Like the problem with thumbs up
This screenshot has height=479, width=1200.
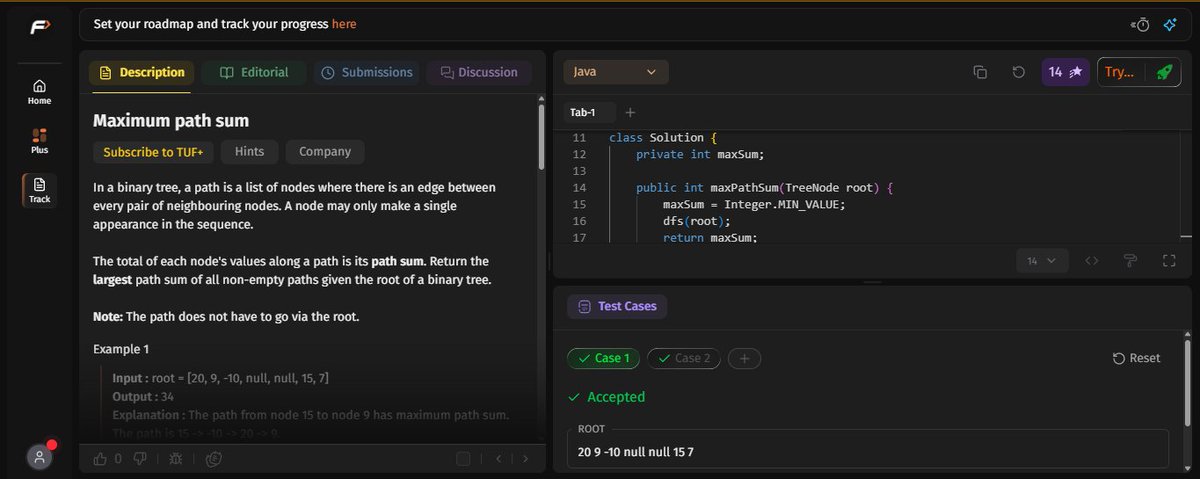[x=100, y=459]
